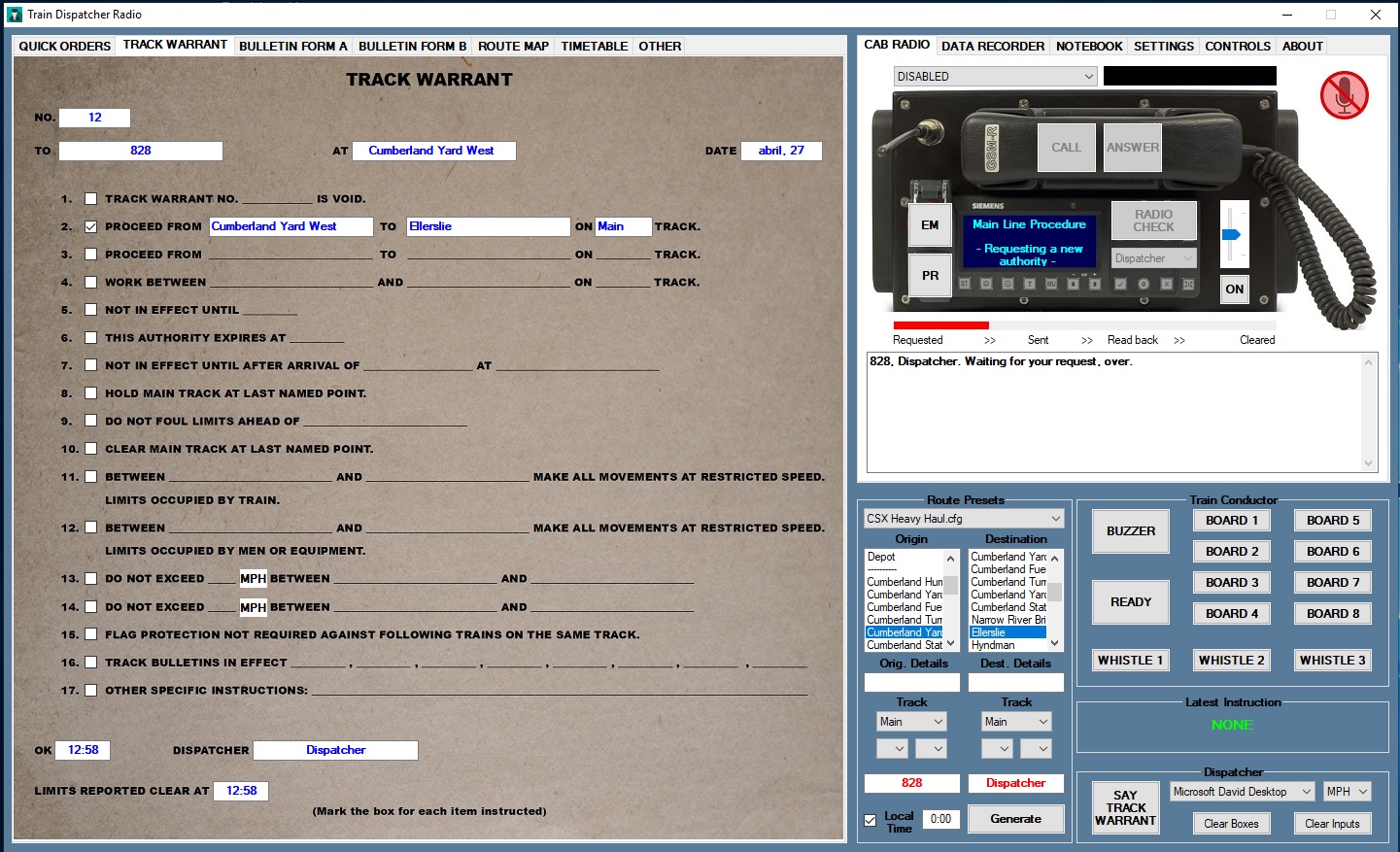
Task: Click the T key on the radio keypad
Action: point(1030,284)
